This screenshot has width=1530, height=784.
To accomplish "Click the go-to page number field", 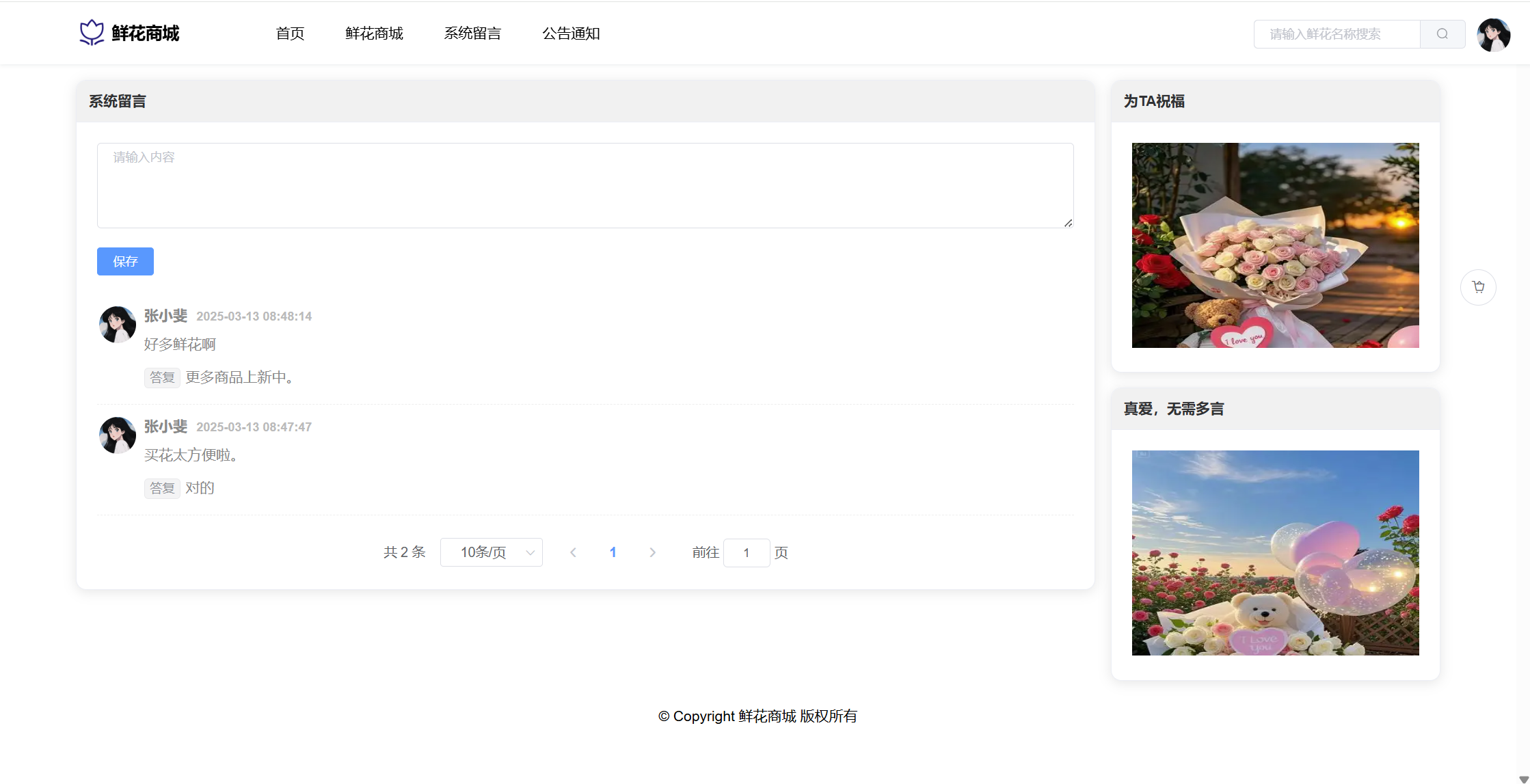I will tap(746, 552).
